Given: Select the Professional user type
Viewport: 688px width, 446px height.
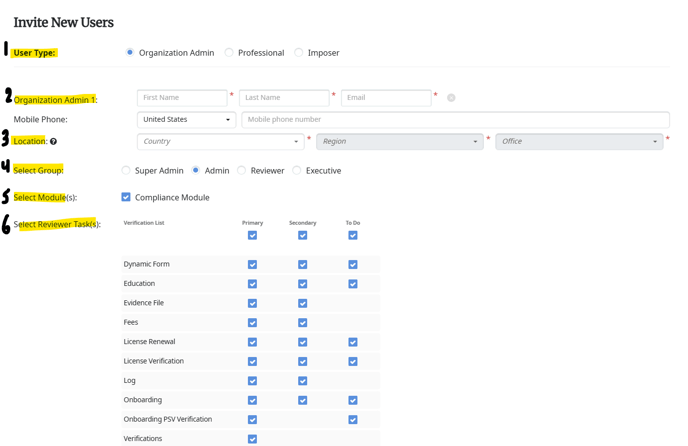Looking at the screenshot, I should [229, 53].
